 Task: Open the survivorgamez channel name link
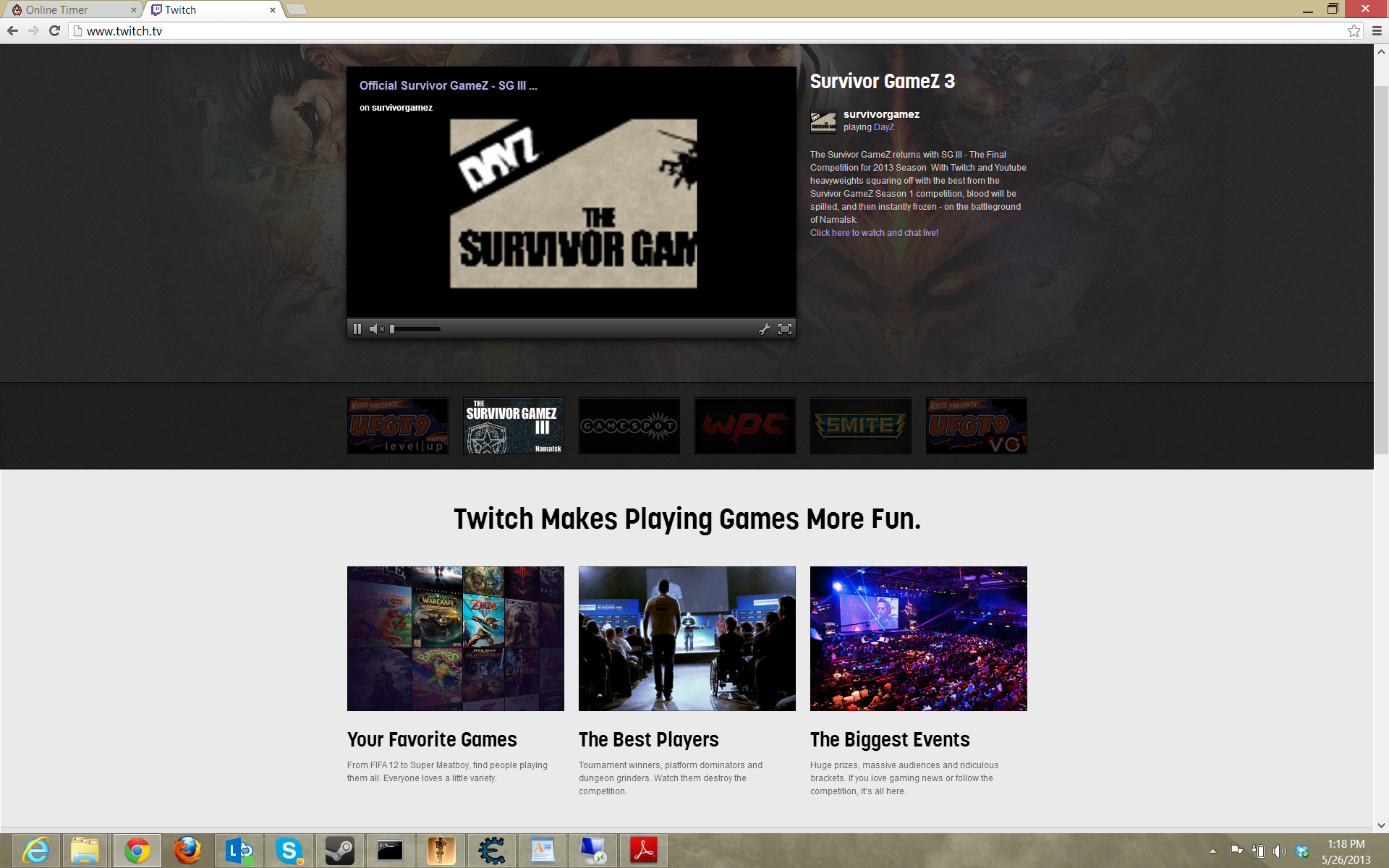881,114
